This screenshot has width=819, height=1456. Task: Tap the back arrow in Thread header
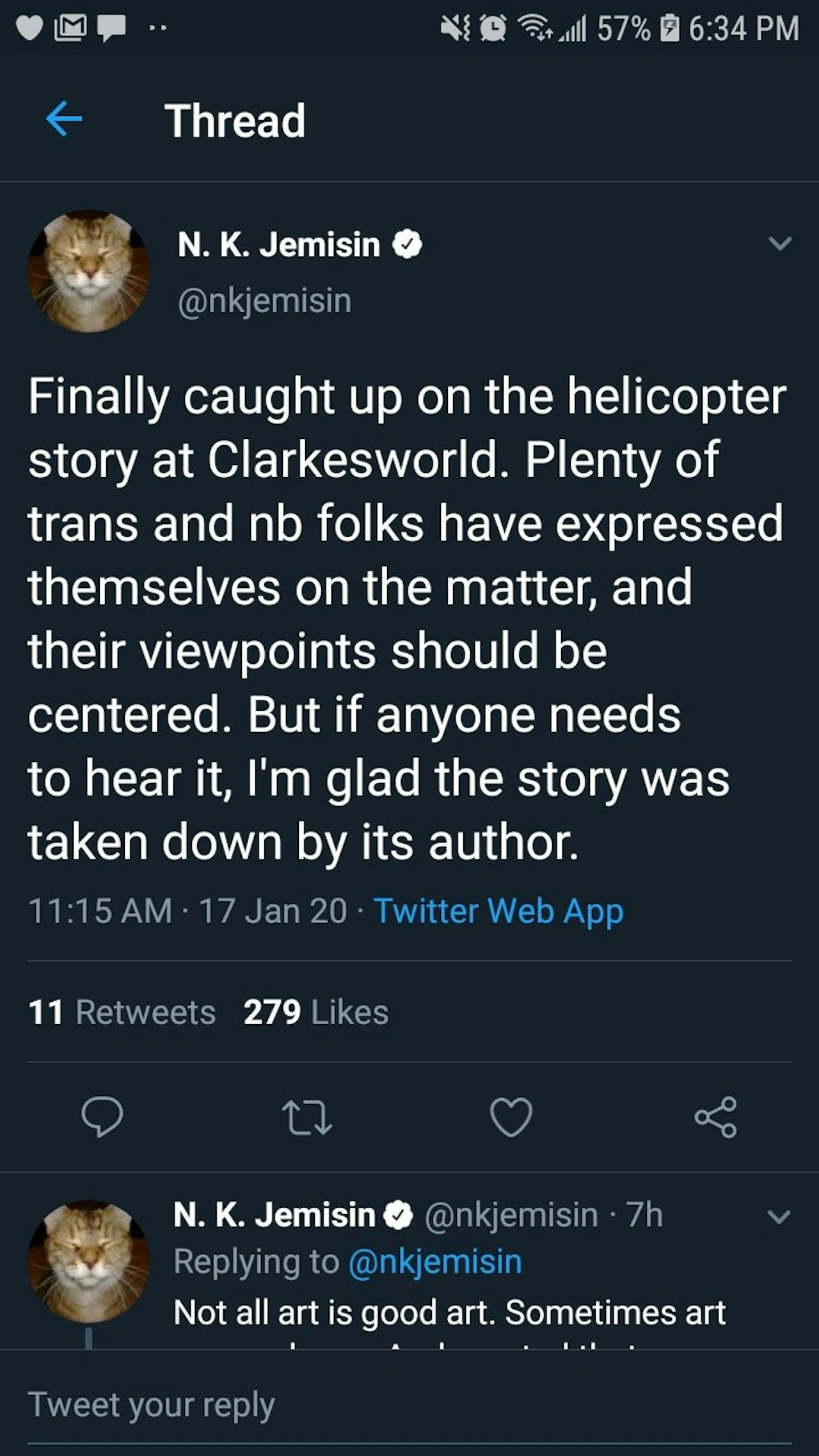tap(64, 120)
